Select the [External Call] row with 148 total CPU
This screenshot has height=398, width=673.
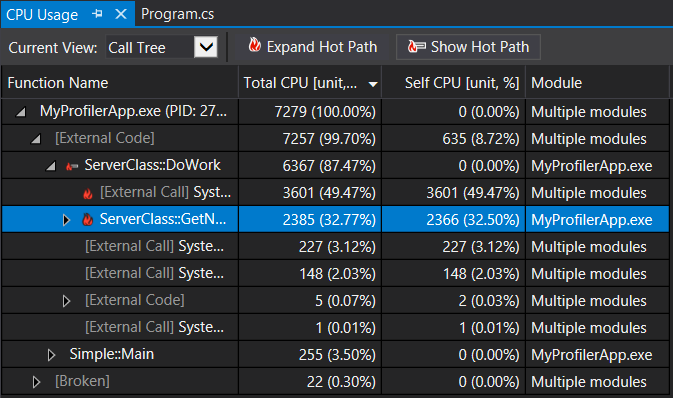click(x=335, y=273)
